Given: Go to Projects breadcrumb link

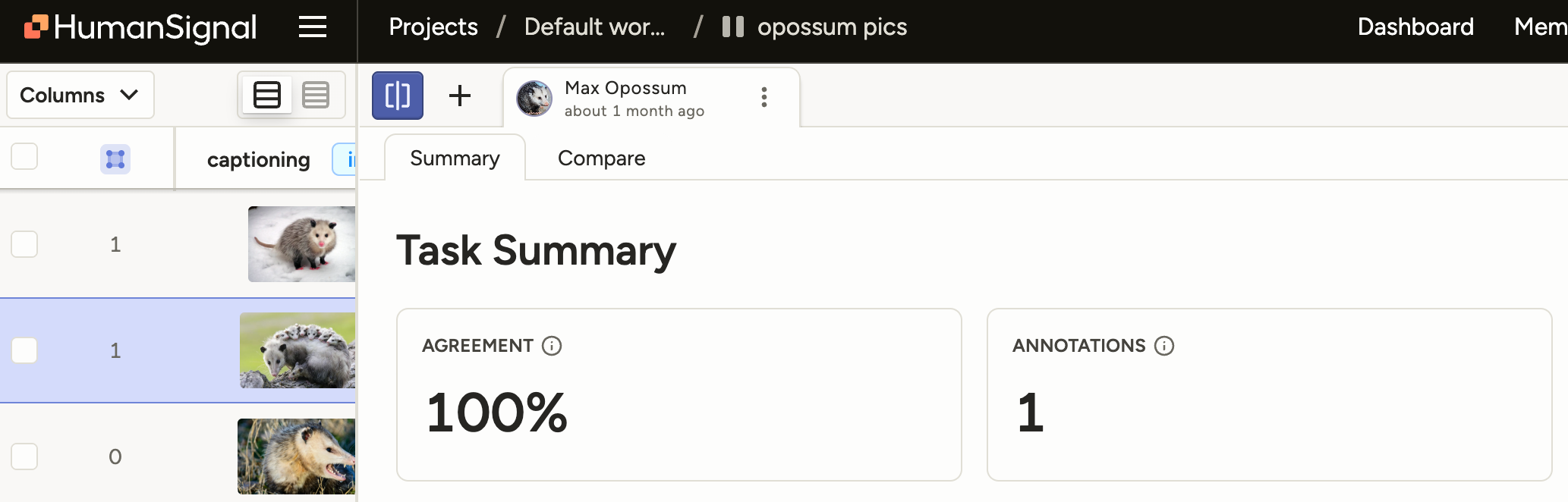Looking at the screenshot, I should tap(433, 27).
